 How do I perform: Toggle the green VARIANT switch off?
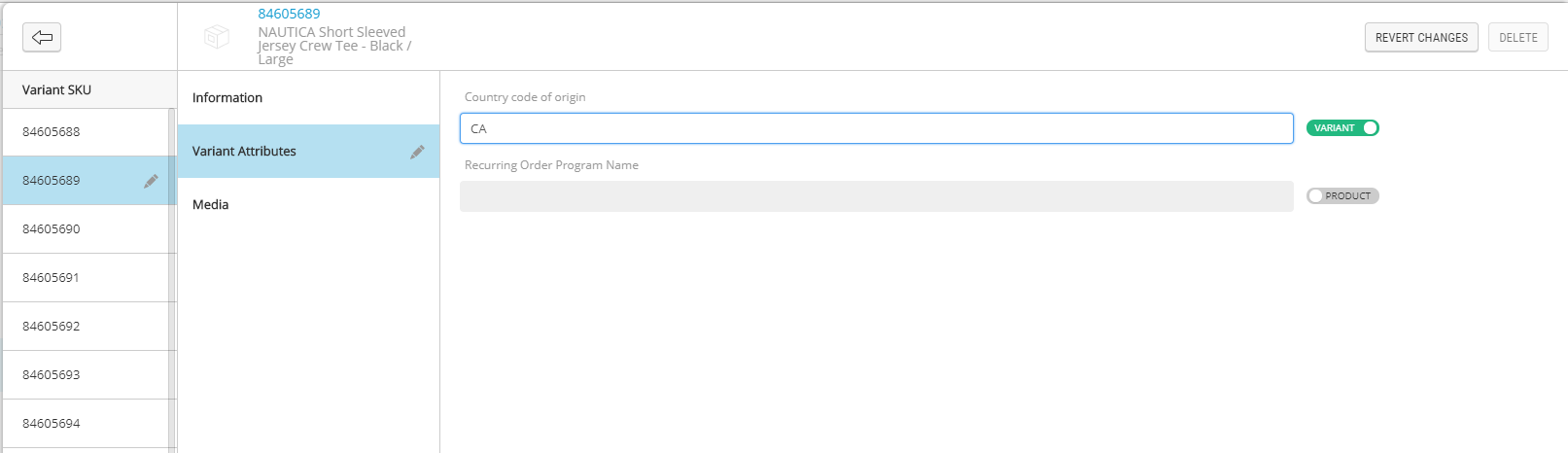(1342, 128)
